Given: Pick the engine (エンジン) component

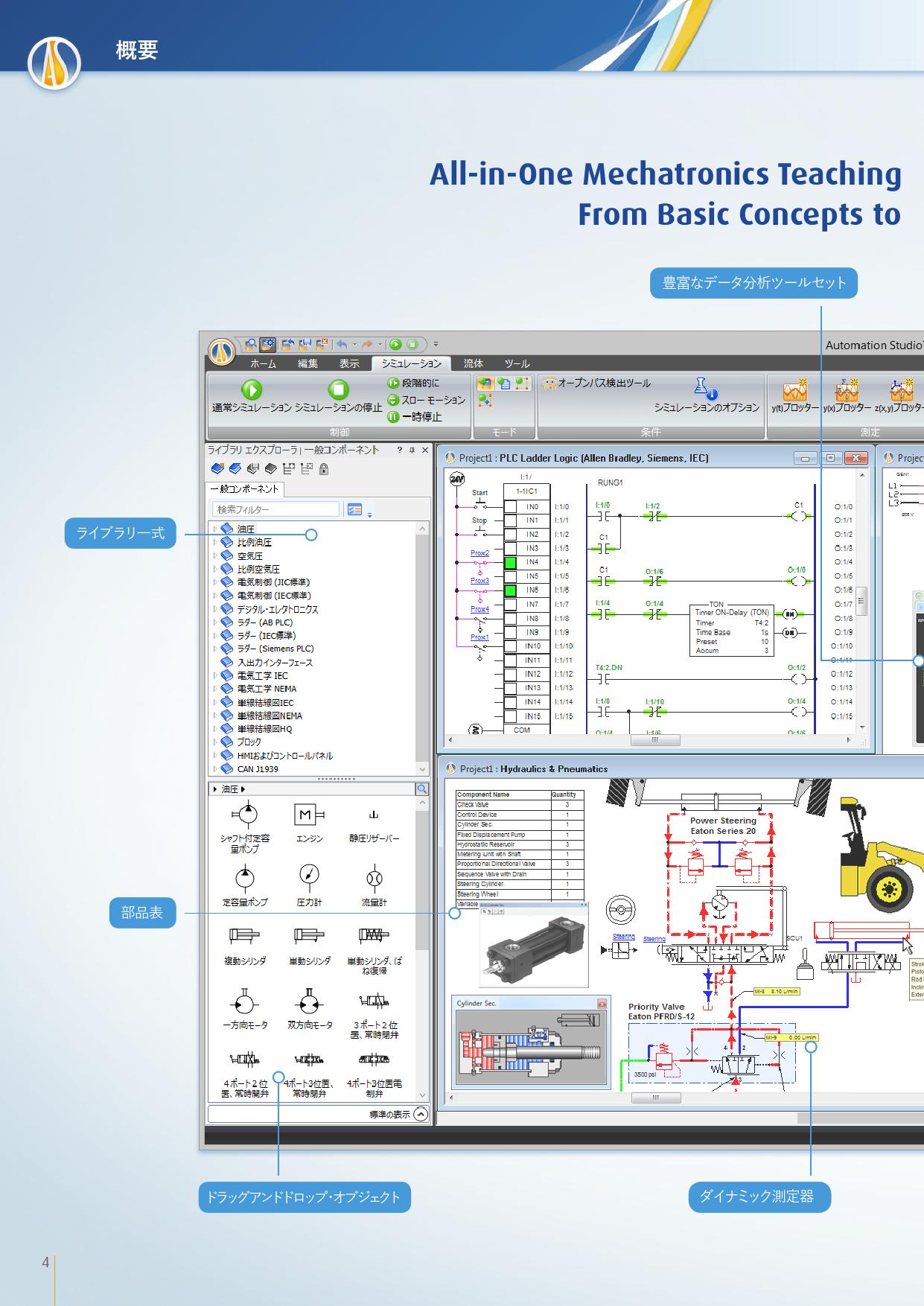Looking at the screenshot, I should [309, 816].
